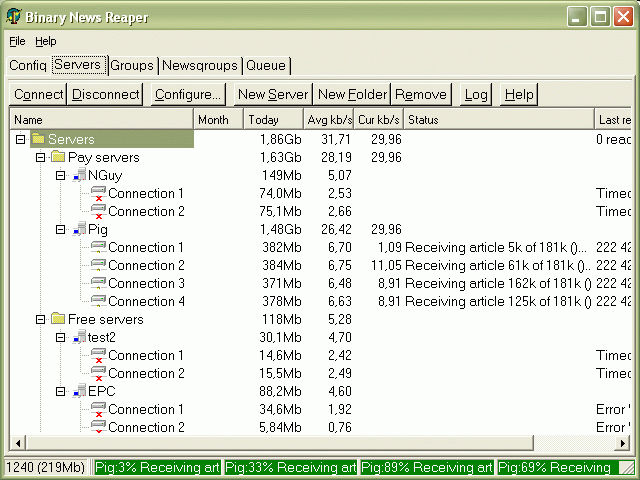The height and width of the screenshot is (480, 640).
Task: Click Pig Connection 3 active icon
Action: 98,283
